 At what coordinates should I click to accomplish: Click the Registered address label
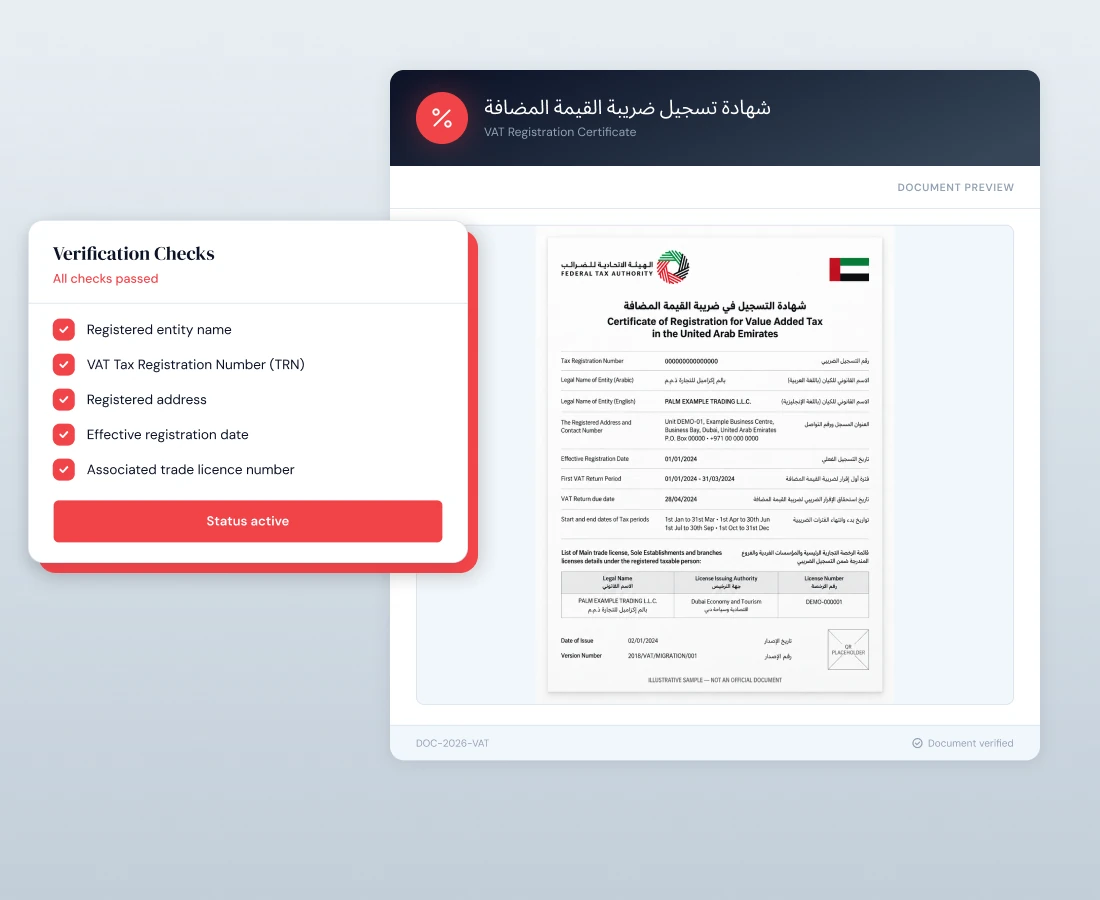(147, 400)
